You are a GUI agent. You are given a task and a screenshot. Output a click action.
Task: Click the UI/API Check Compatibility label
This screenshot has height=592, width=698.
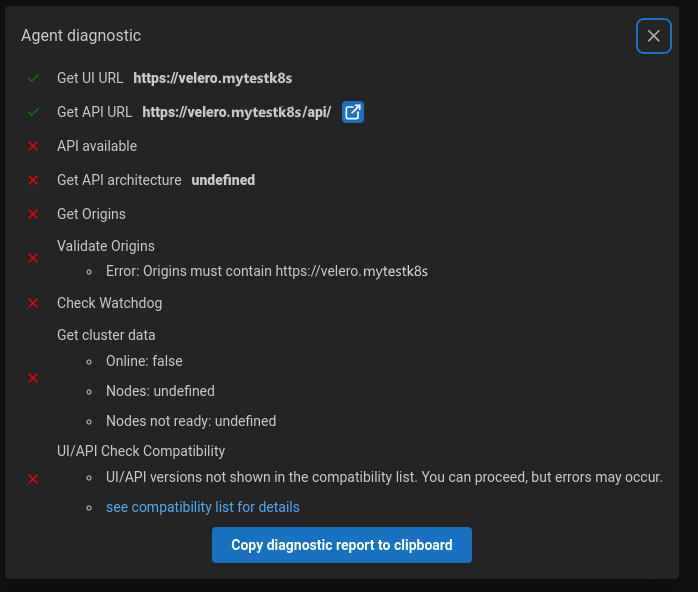(141, 451)
